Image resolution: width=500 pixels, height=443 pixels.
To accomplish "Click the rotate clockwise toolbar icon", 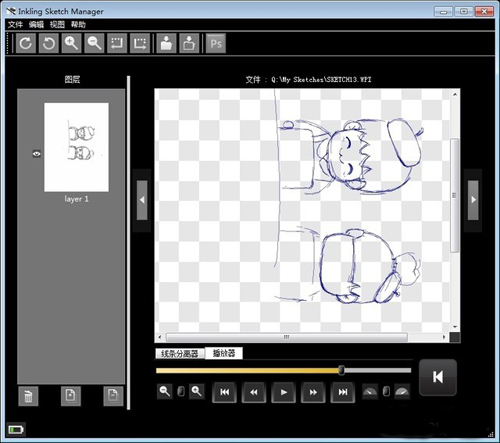I will (26, 43).
